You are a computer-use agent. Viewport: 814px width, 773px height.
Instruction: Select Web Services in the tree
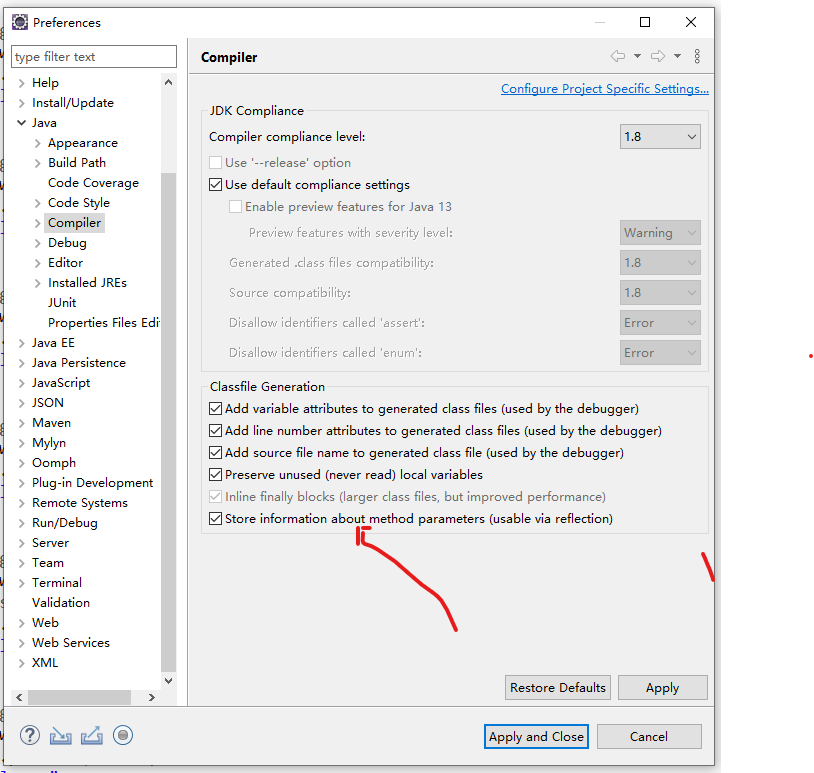71,642
